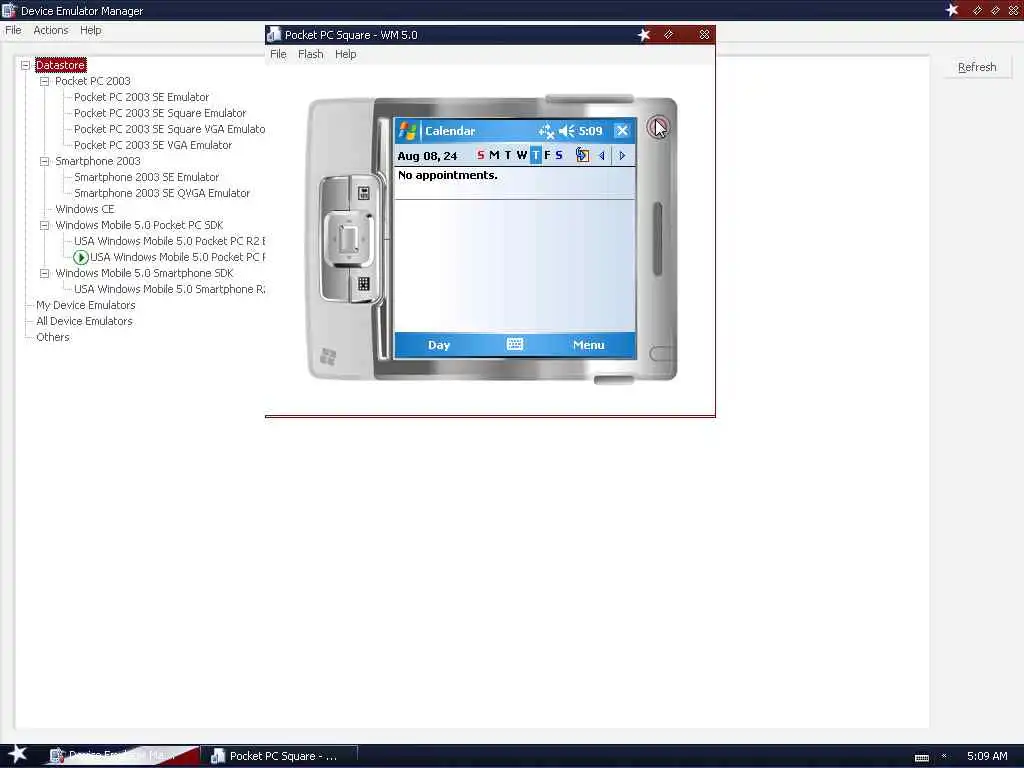Click the taskbar clock 5:09 AM
This screenshot has height=768, width=1024.
(987, 756)
